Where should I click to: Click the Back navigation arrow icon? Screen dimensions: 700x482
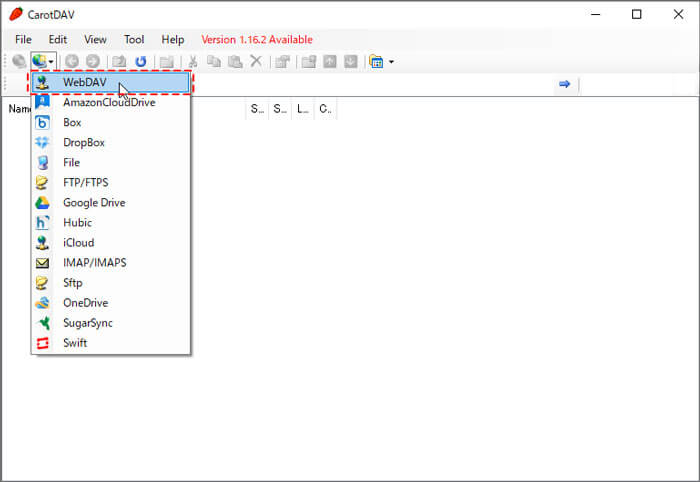tap(72, 61)
